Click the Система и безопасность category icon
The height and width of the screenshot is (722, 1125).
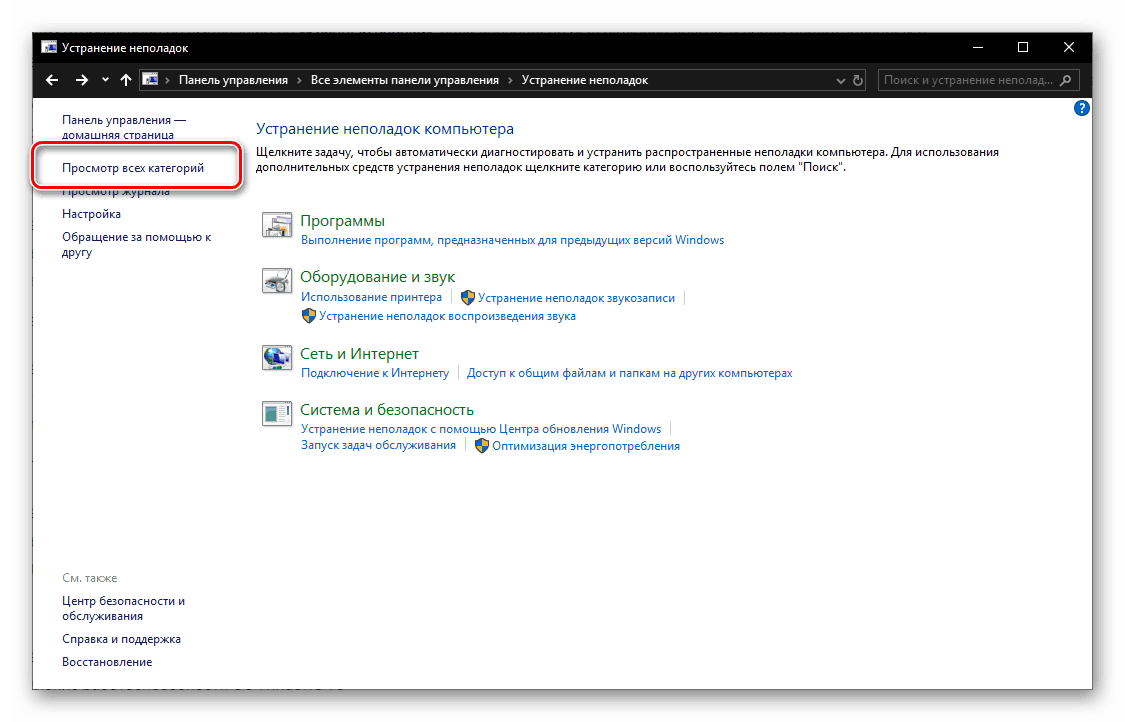[276, 413]
